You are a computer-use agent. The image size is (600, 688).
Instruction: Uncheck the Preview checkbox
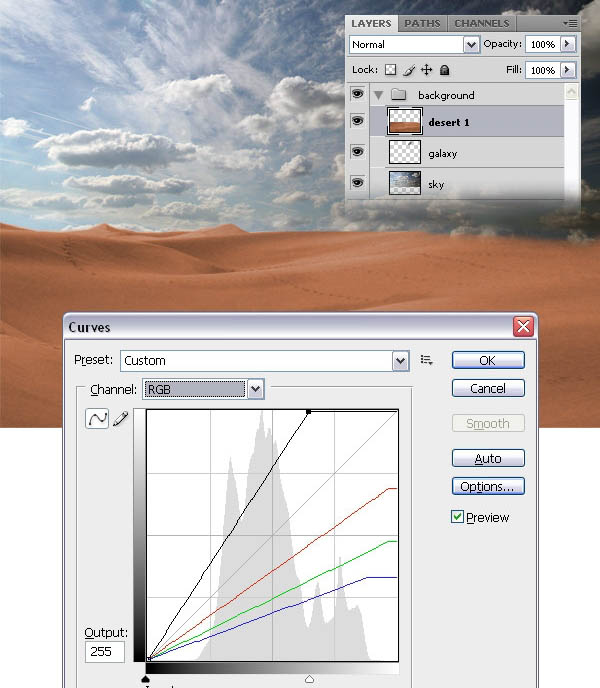coord(457,517)
